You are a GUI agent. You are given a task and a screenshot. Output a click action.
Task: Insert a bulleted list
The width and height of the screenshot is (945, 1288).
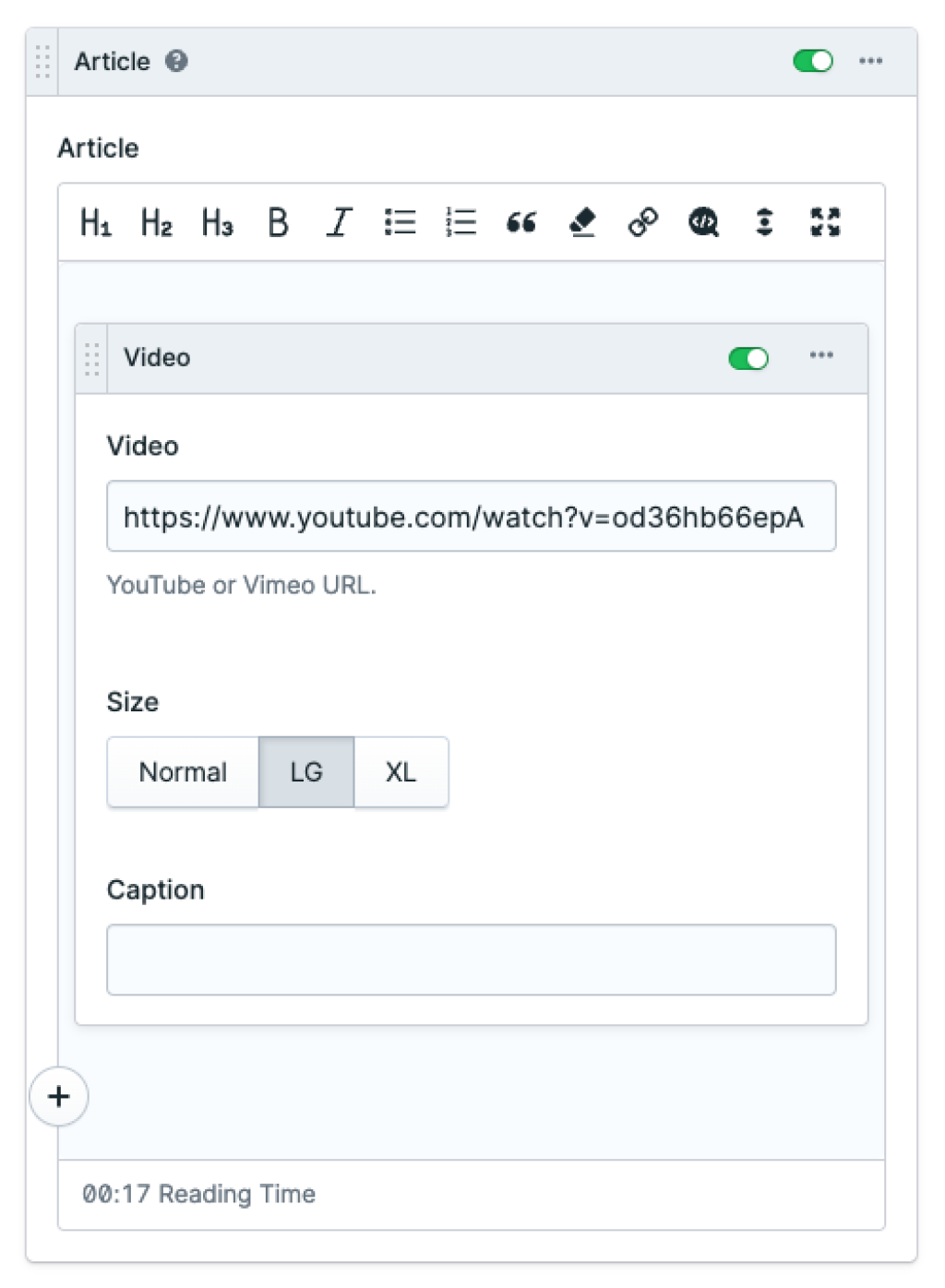(399, 221)
